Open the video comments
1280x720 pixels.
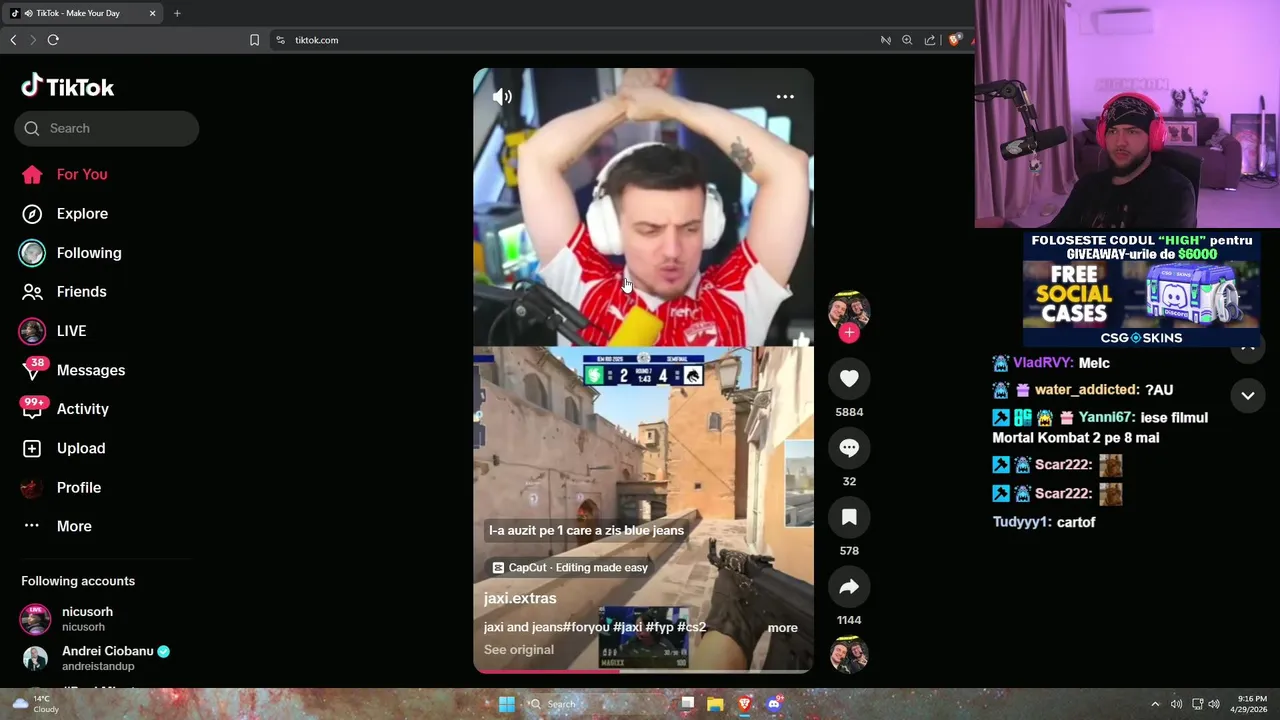point(849,448)
